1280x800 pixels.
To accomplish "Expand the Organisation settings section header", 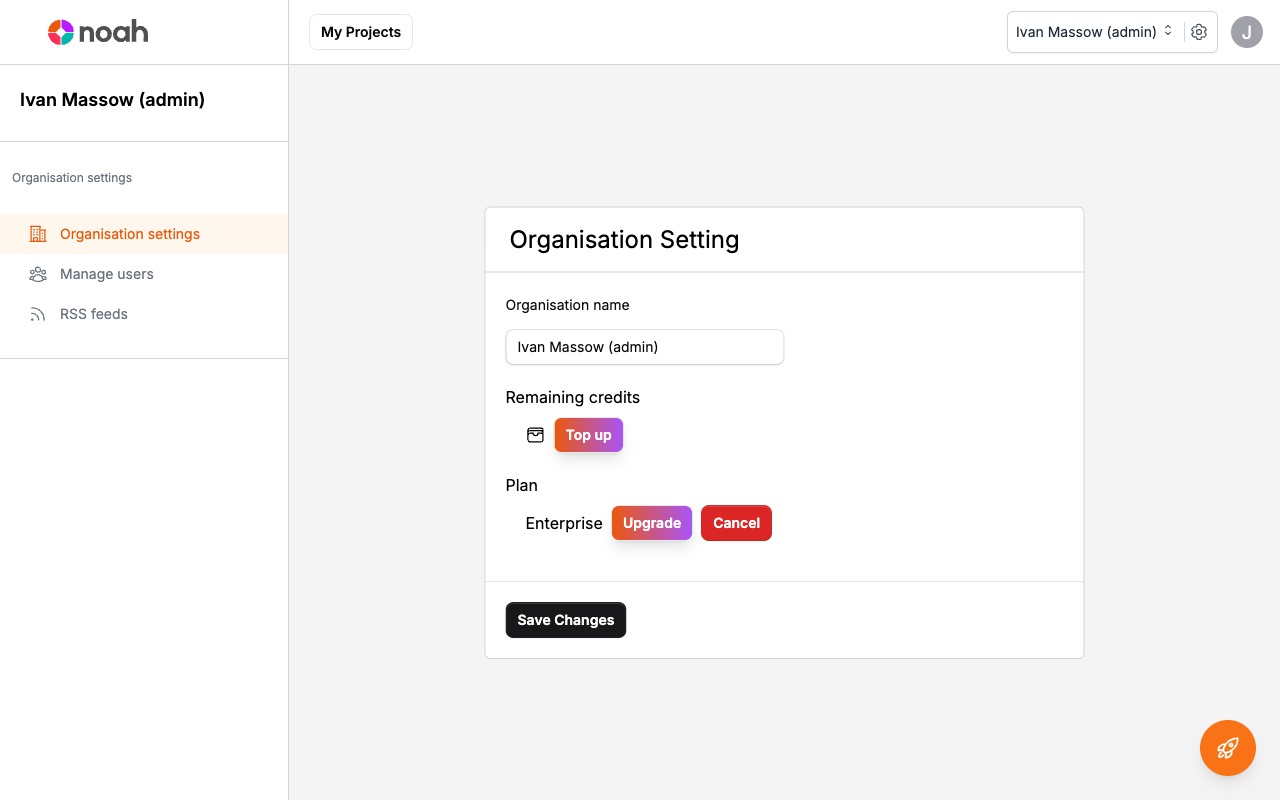I will [71, 177].
